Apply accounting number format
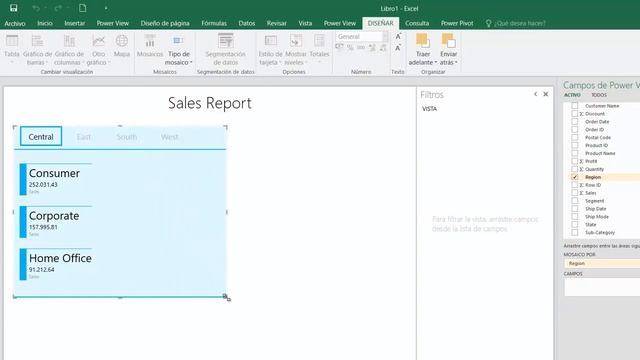Viewport: 640px width, 360px height. click(x=339, y=48)
